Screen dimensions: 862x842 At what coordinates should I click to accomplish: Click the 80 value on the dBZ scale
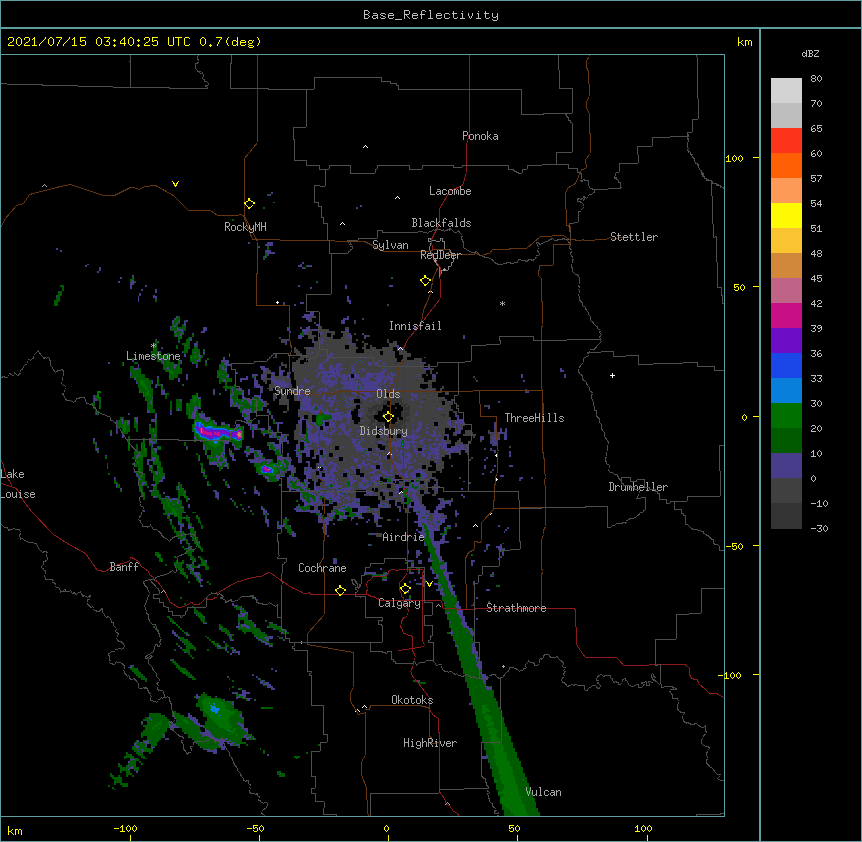(x=816, y=78)
